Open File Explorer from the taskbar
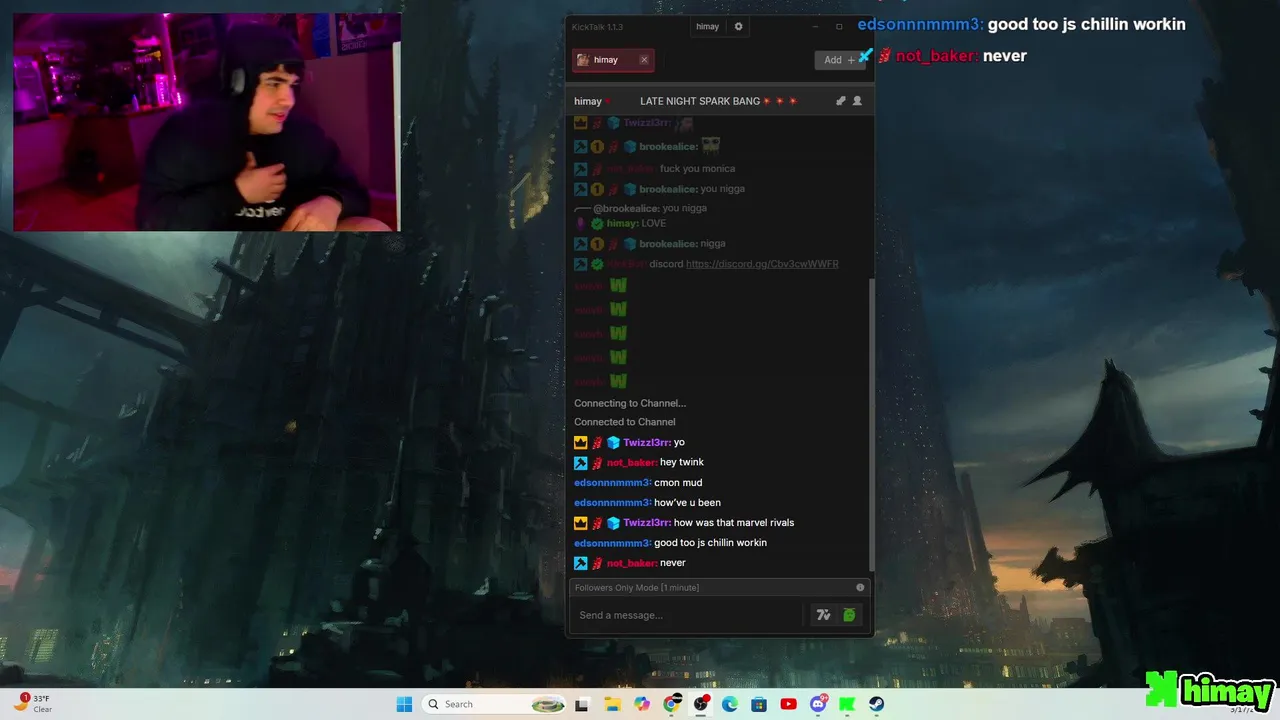This screenshot has height=720, width=1280. coord(612,704)
